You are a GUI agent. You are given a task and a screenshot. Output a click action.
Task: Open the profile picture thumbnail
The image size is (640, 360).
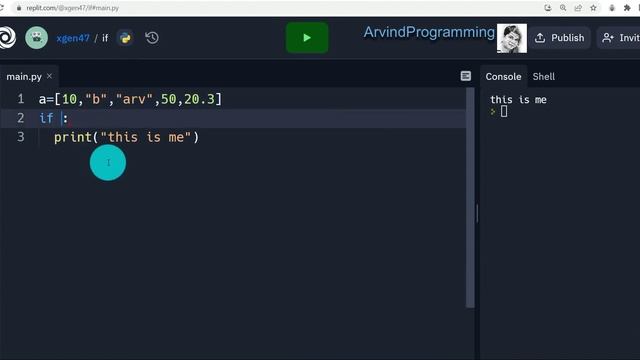tap(511, 38)
